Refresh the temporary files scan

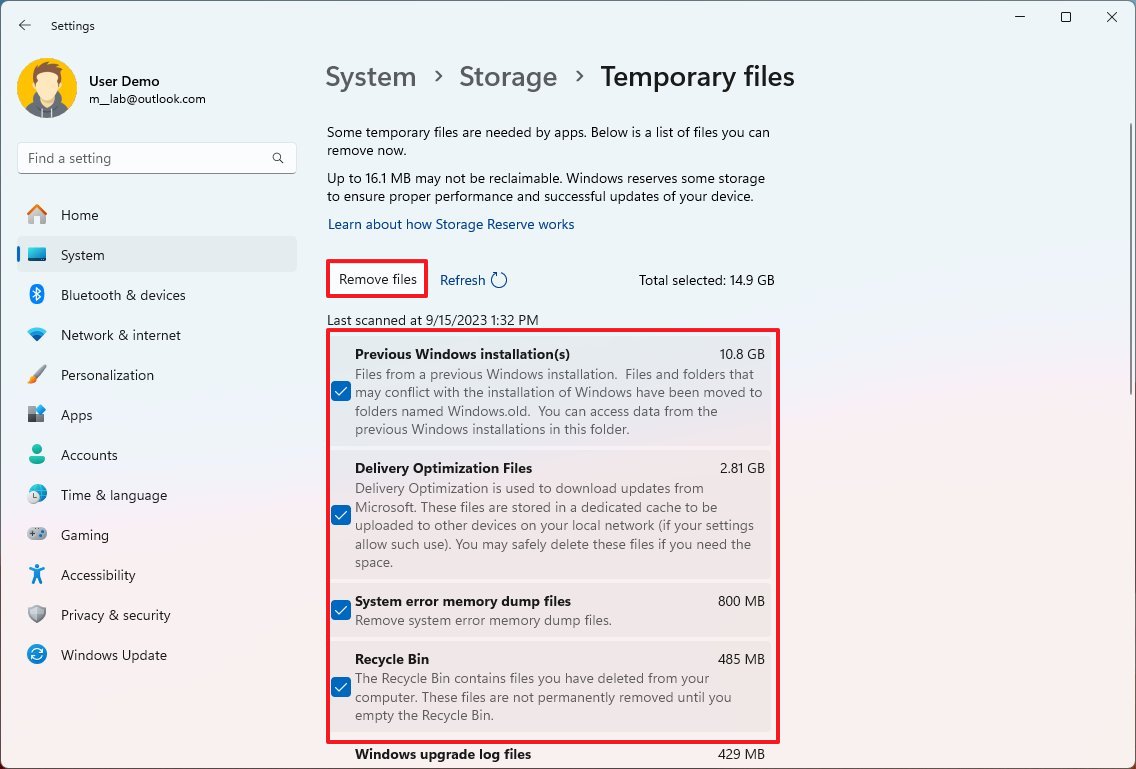tap(473, 280)
